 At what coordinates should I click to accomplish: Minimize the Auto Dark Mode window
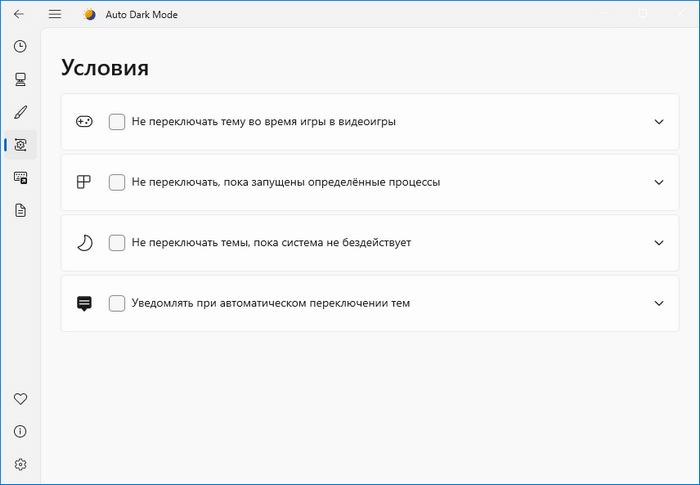pyautogui.click(x=605, y=14)
